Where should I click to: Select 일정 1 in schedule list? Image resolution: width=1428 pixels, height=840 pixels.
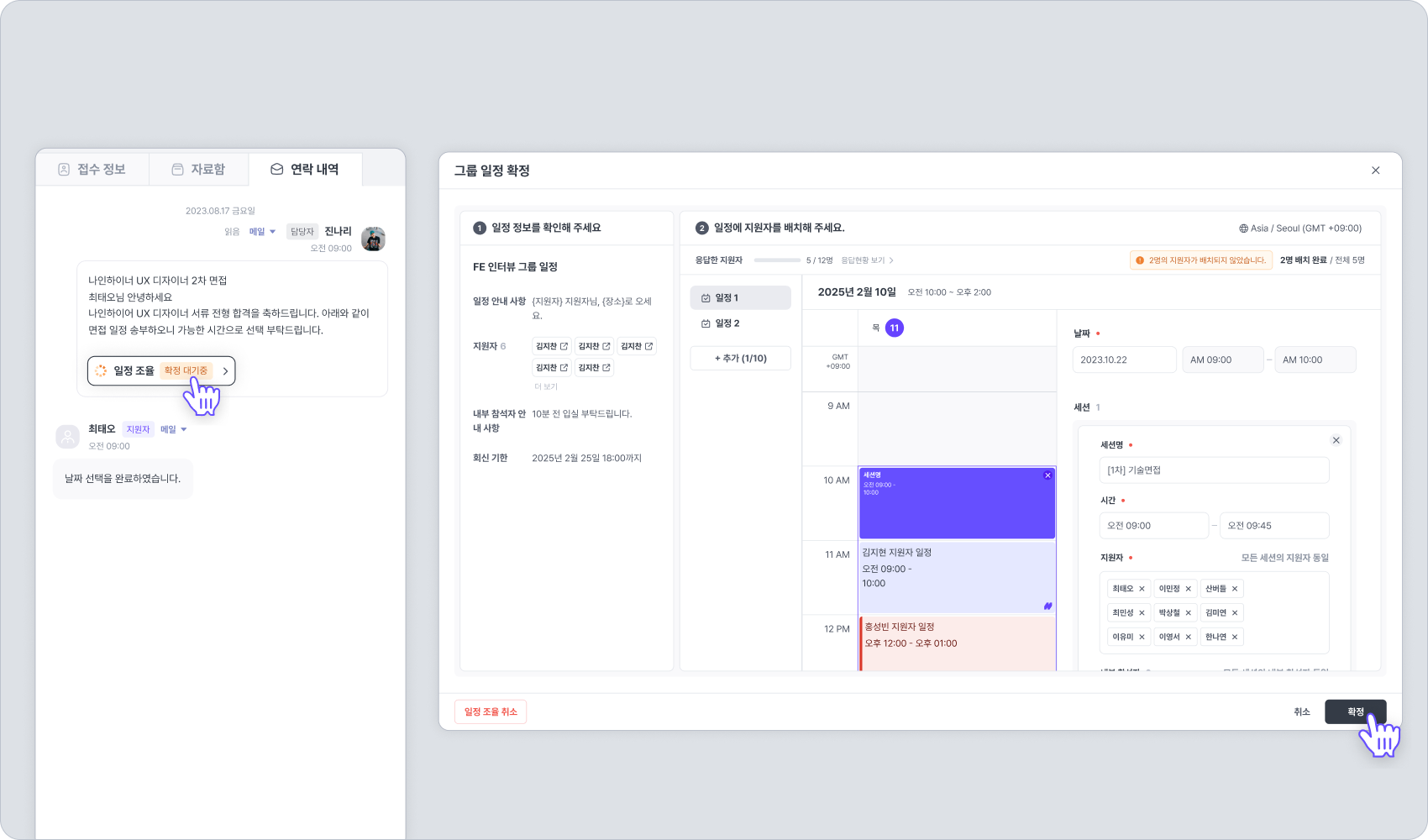pyautogui.click(x=740, y=298)
